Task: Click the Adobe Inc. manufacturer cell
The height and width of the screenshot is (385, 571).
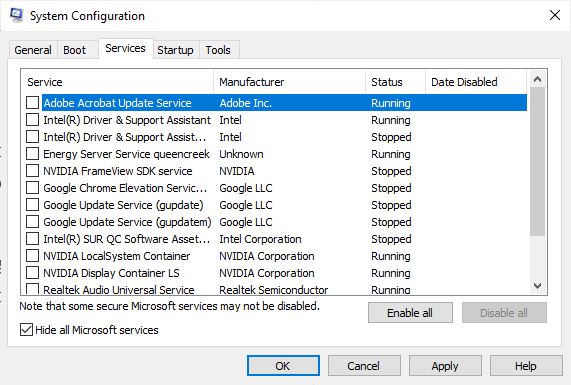Action: pos(245,103)
